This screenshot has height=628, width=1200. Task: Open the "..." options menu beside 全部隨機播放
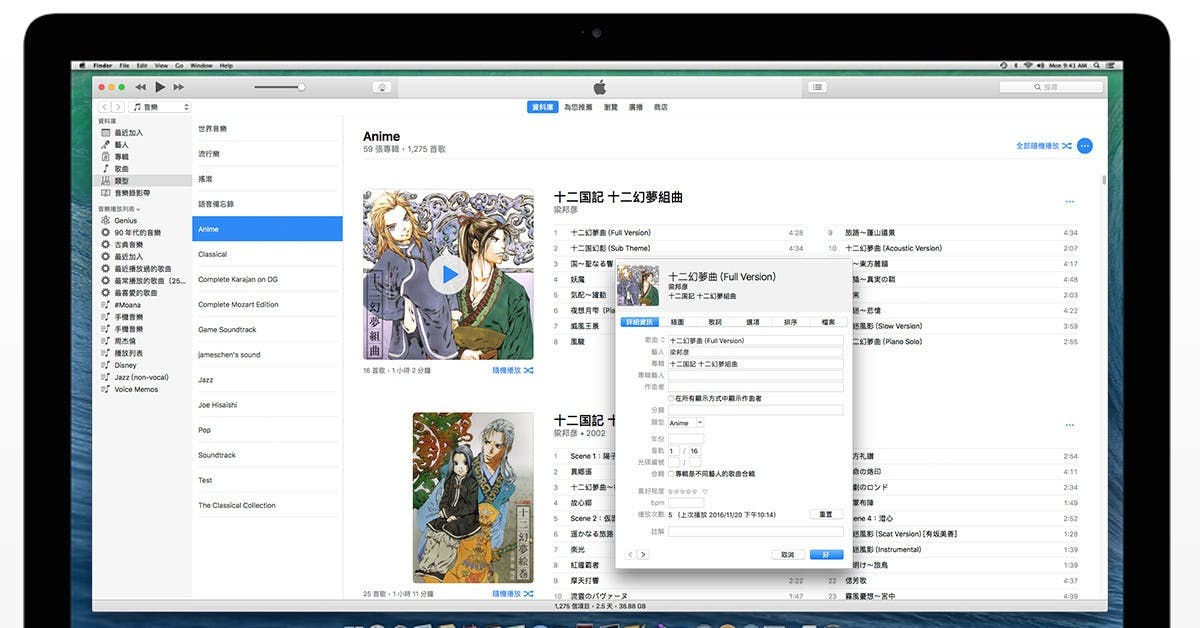[x=1084, y=145]
